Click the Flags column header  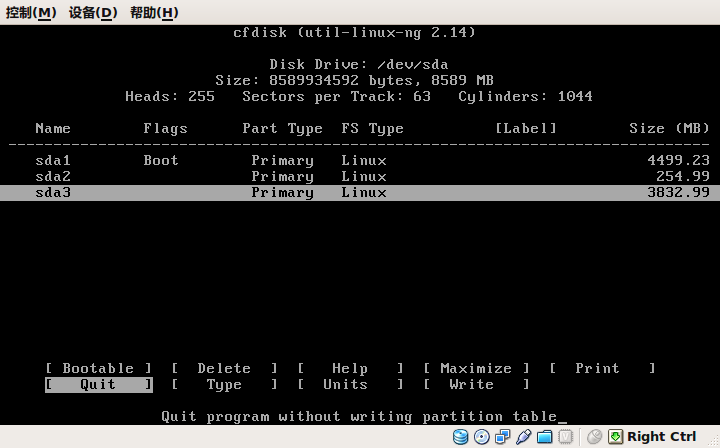point(165,128)
